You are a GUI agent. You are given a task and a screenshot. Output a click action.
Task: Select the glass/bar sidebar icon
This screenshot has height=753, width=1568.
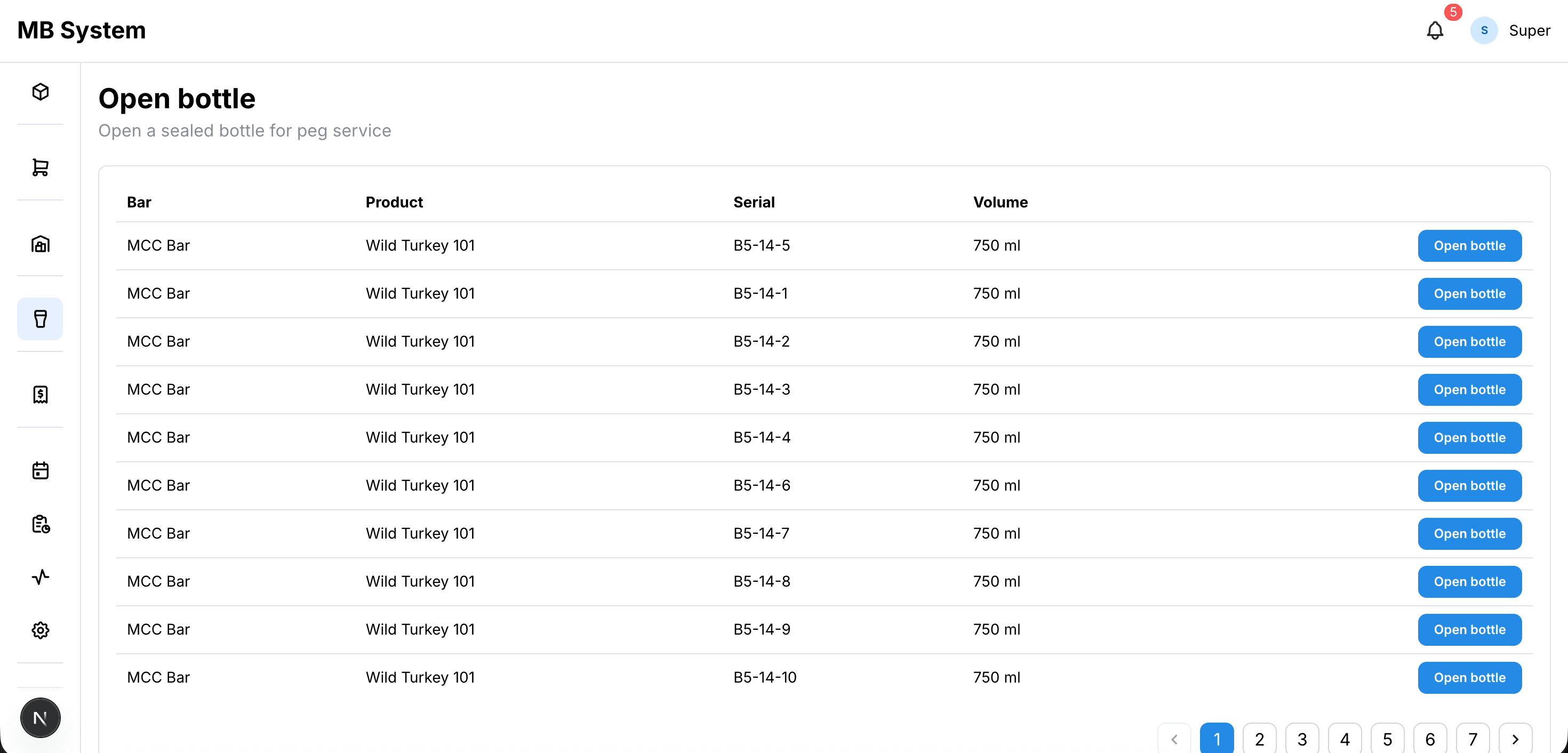40,319
